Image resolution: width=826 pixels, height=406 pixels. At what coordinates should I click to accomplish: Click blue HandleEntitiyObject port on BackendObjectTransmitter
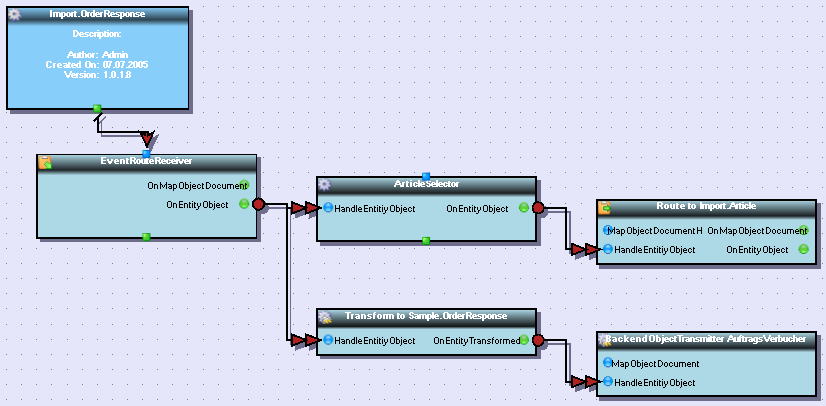tap(606, 382)
